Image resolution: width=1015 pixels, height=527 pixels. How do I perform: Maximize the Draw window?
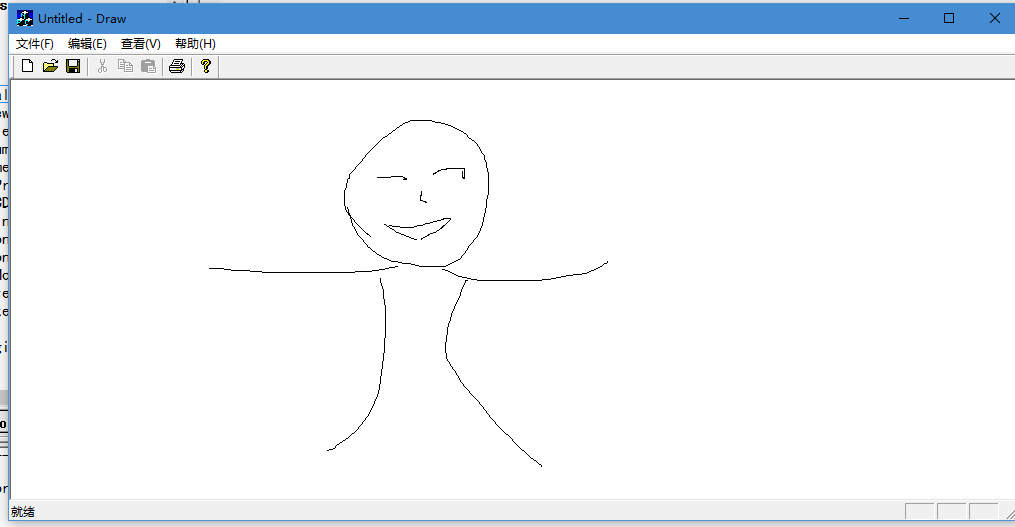(x=949, y=18)
